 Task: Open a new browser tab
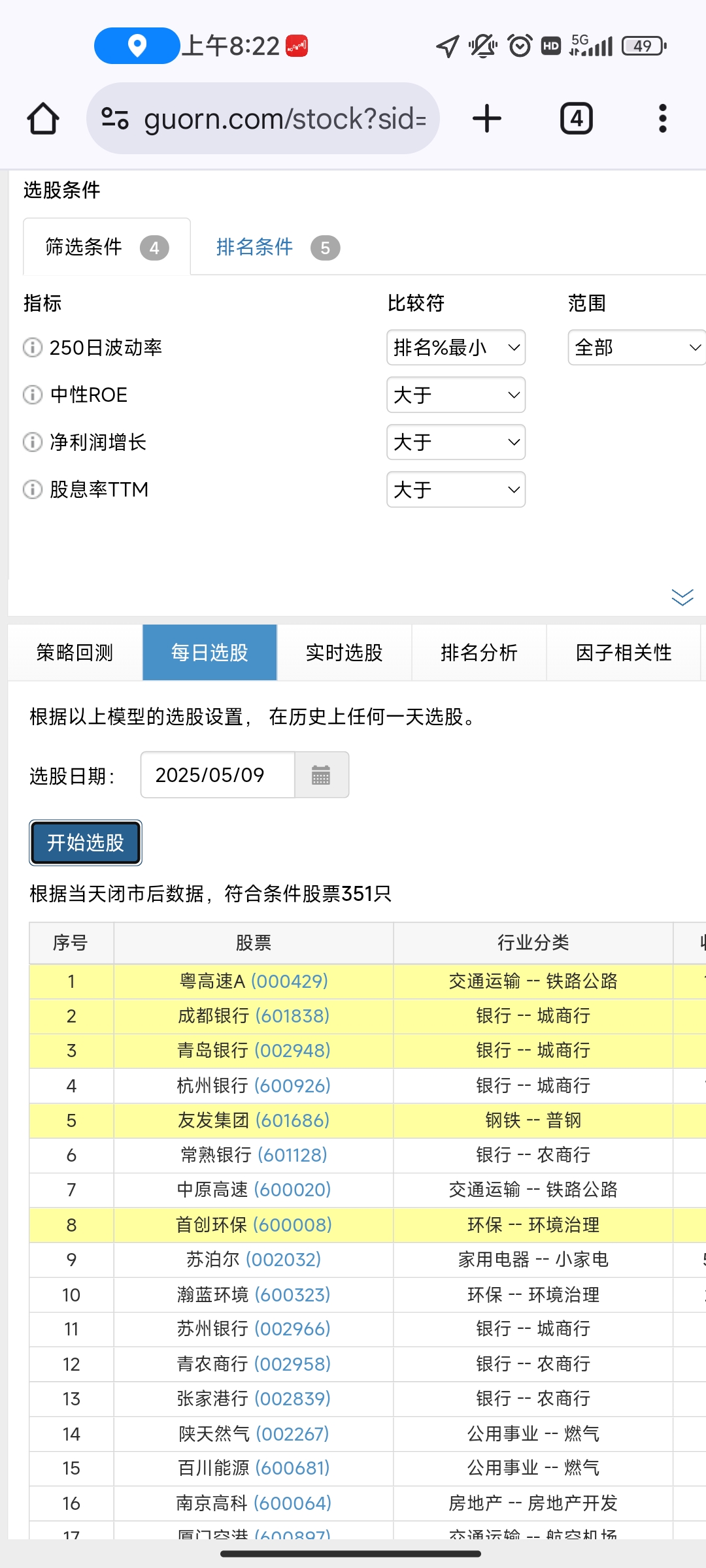pos(486,119)
